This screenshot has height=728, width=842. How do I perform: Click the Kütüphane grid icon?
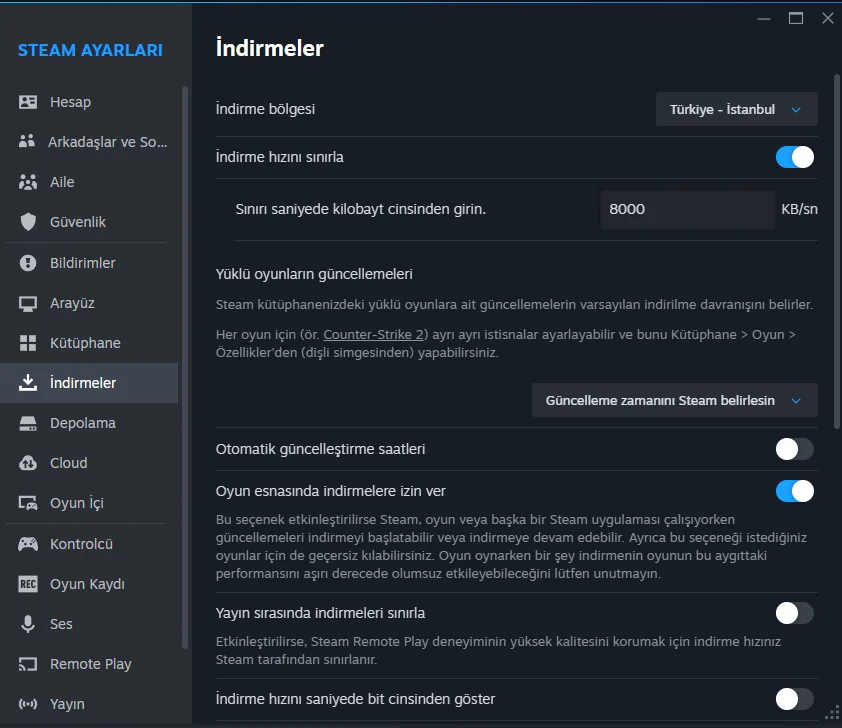[x=28, y=343]
